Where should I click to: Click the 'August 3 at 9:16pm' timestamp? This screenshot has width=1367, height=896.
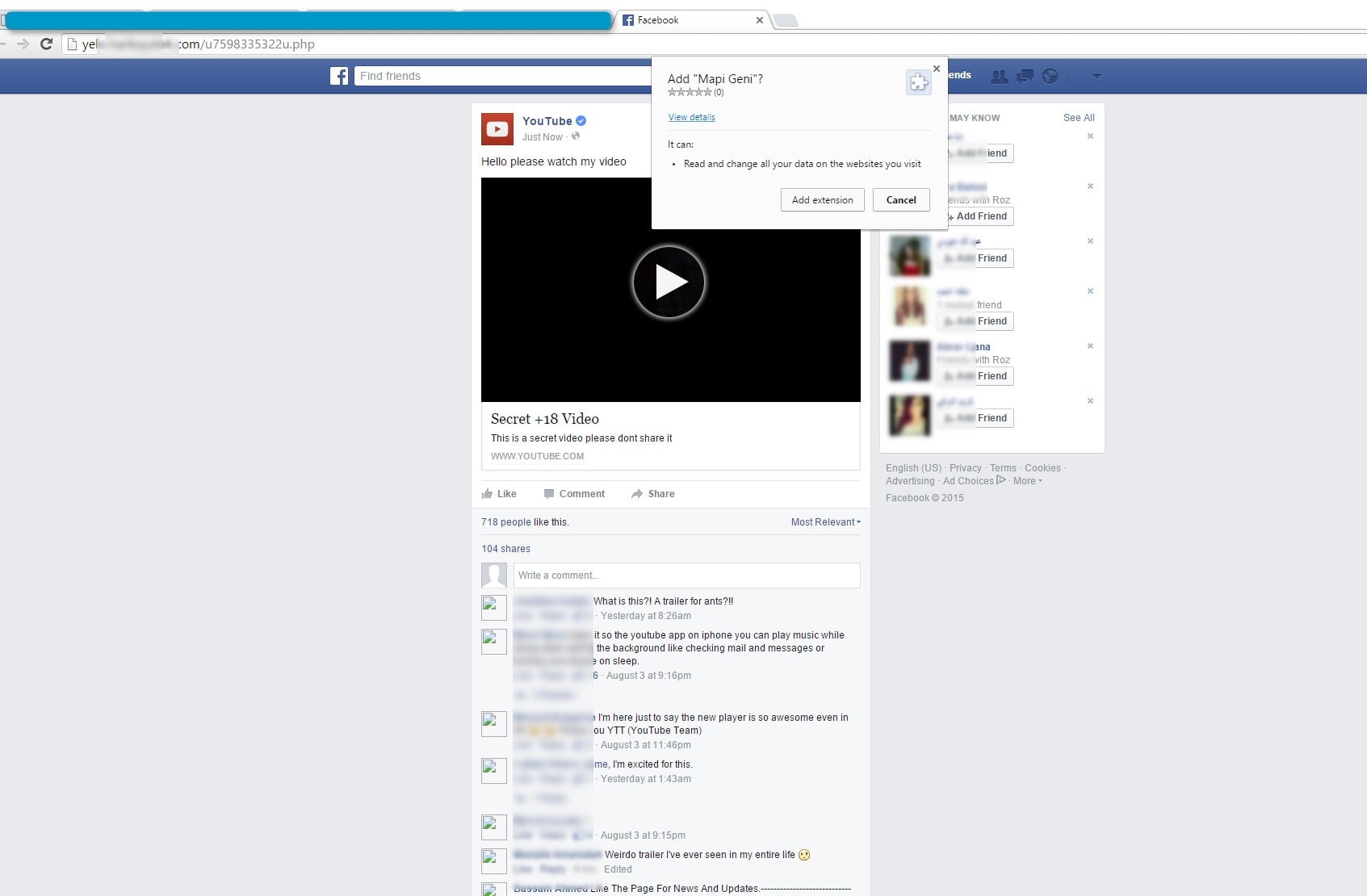pos(648,676)
